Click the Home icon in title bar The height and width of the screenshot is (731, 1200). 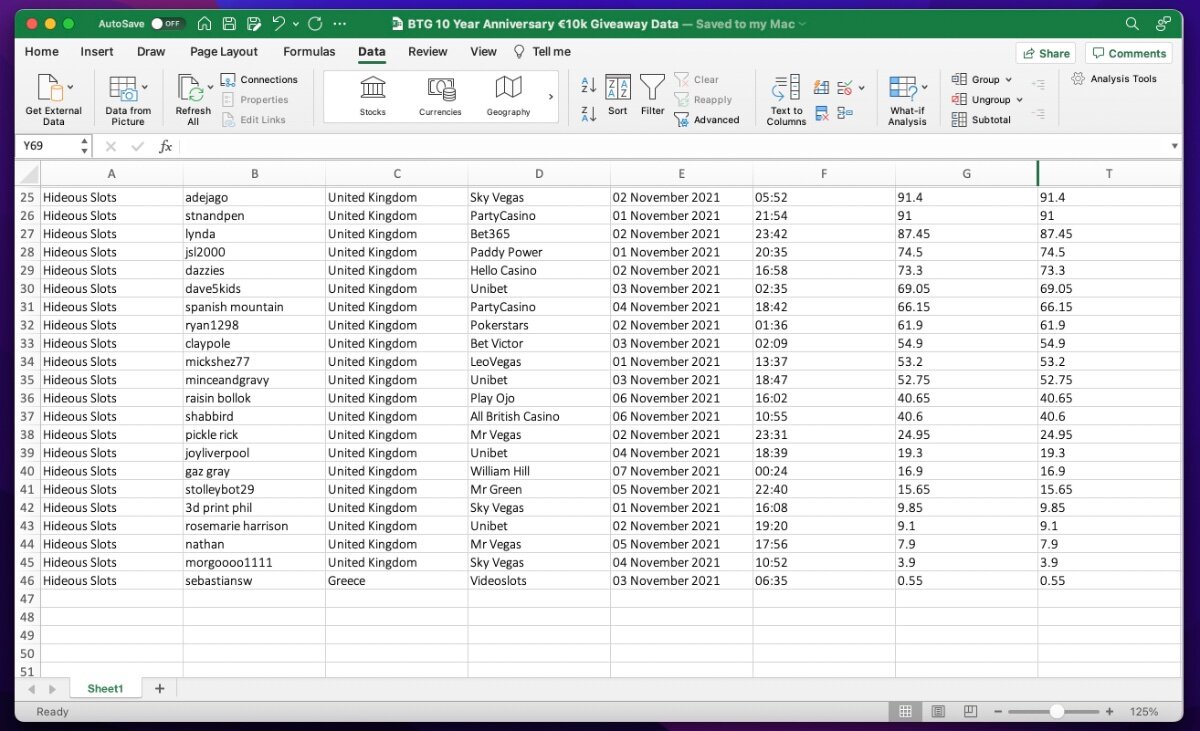(x=205, y=23)
